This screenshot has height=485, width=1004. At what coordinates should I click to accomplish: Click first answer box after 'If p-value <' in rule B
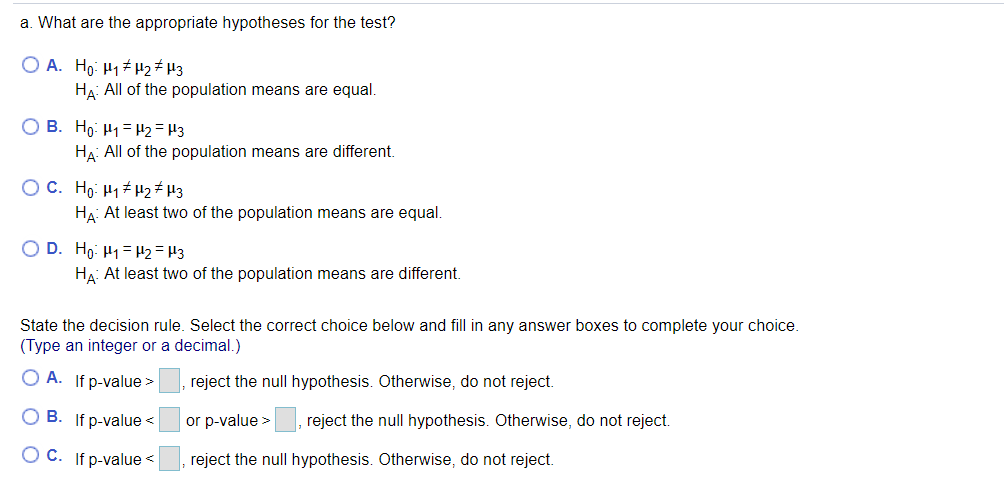tap(170, 420)
